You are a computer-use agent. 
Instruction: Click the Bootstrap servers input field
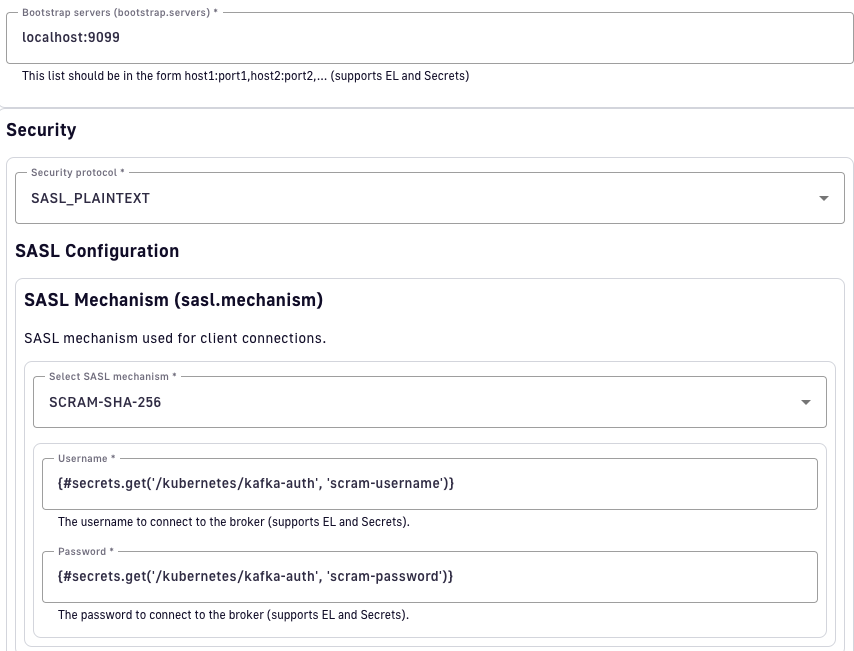pyautogui.click(x=430, y=38)
